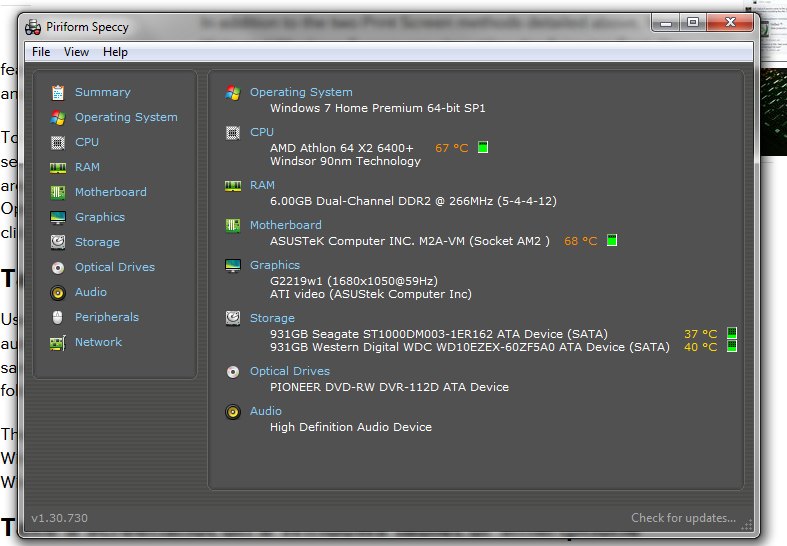Click the Graphics heading link in summary
The image size is (787, 546).
tap(275, 265)
